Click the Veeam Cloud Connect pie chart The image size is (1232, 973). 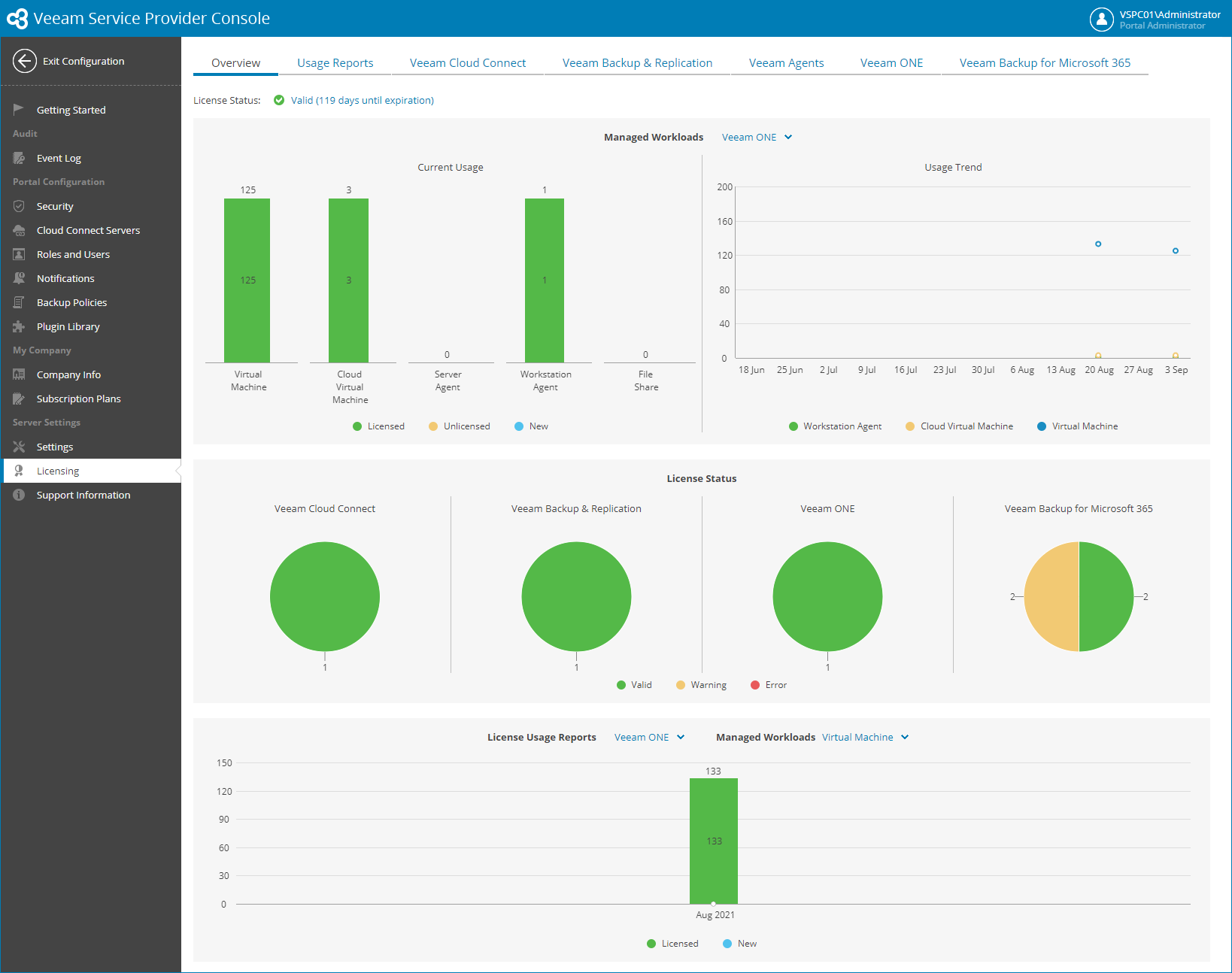tap(325, 596)
